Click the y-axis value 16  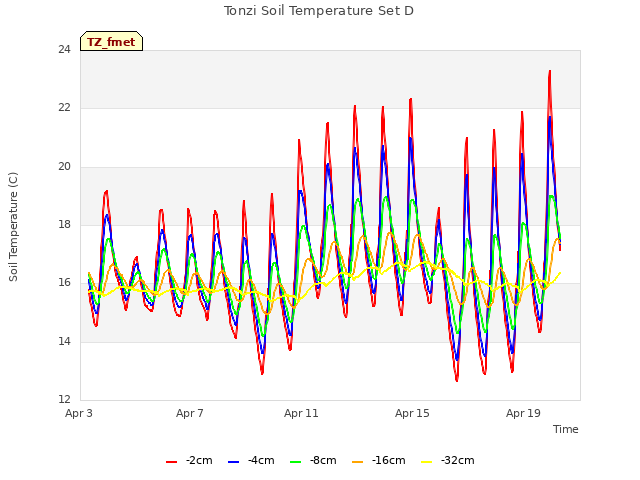(64, 282)
